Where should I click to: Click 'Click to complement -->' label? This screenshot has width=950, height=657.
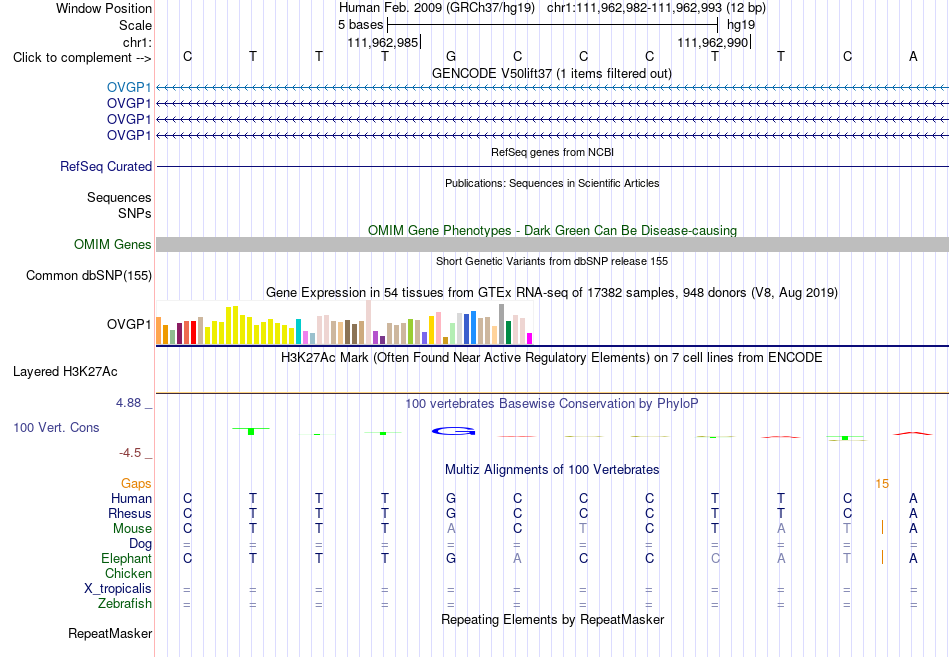pyautogui.click(x=82, y=58)
